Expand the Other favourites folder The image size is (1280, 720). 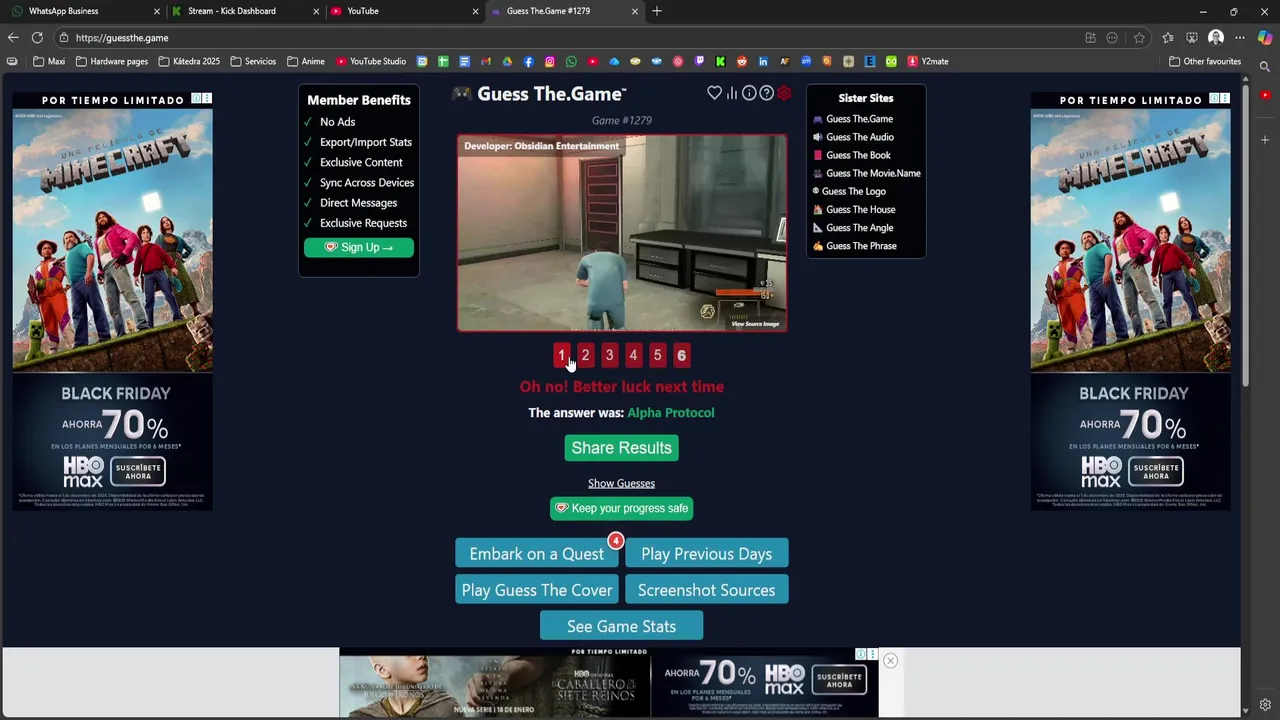click(x=1205, y=61)
